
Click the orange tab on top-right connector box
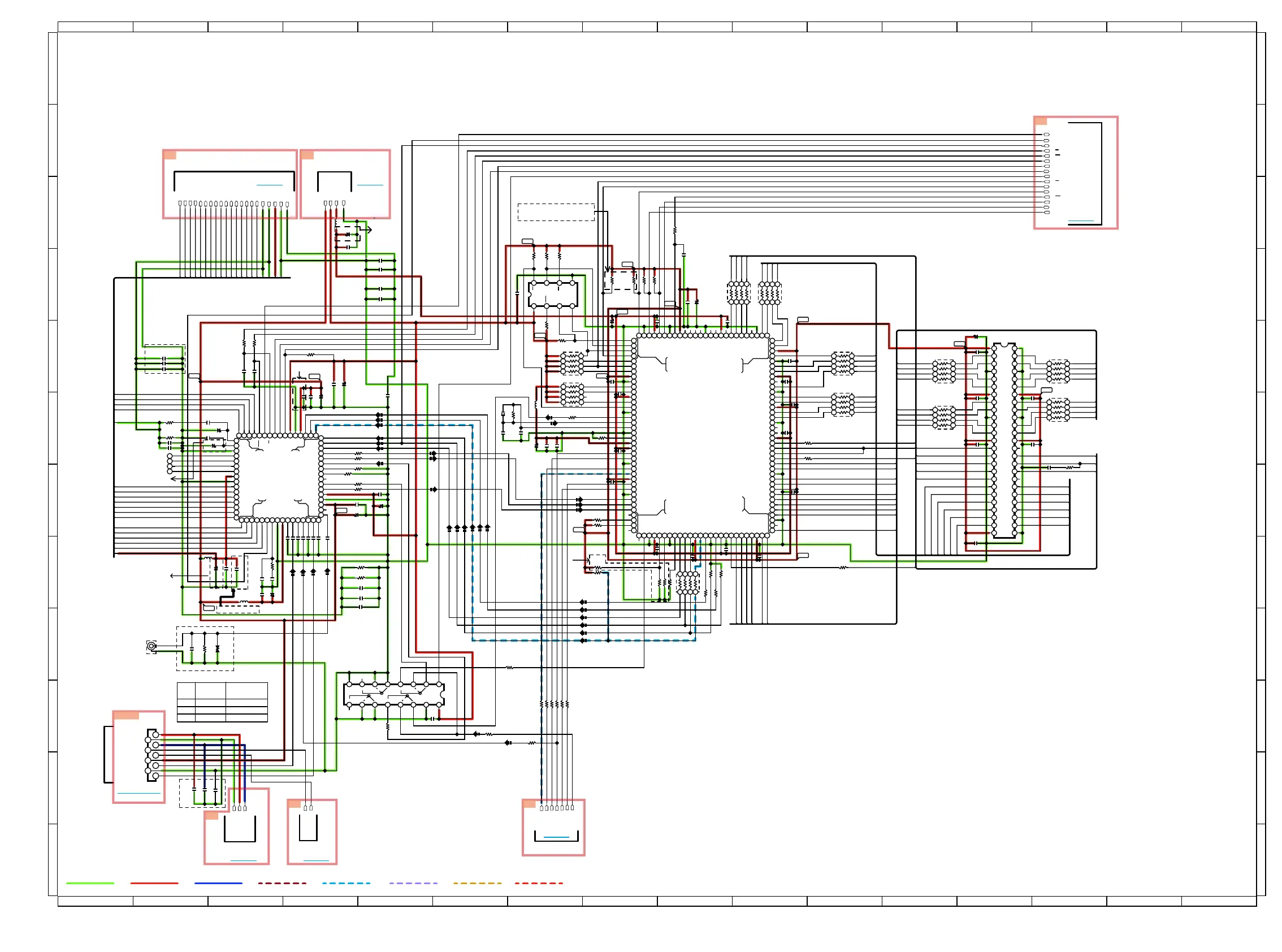(x=1041, y=121)
